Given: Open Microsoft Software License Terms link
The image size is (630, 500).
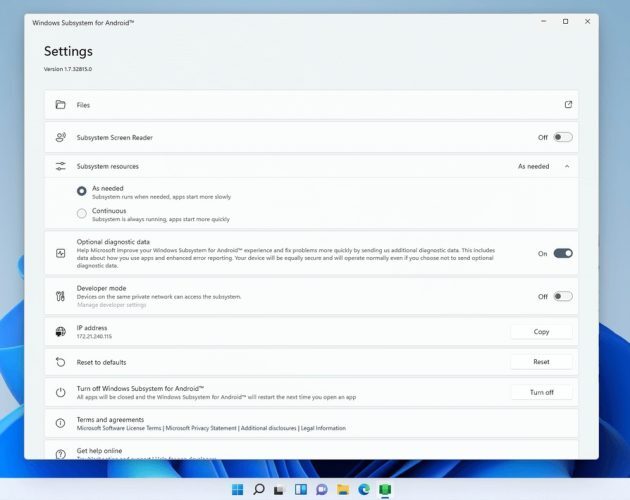Looking at the screenshot, I should (119, 428).
